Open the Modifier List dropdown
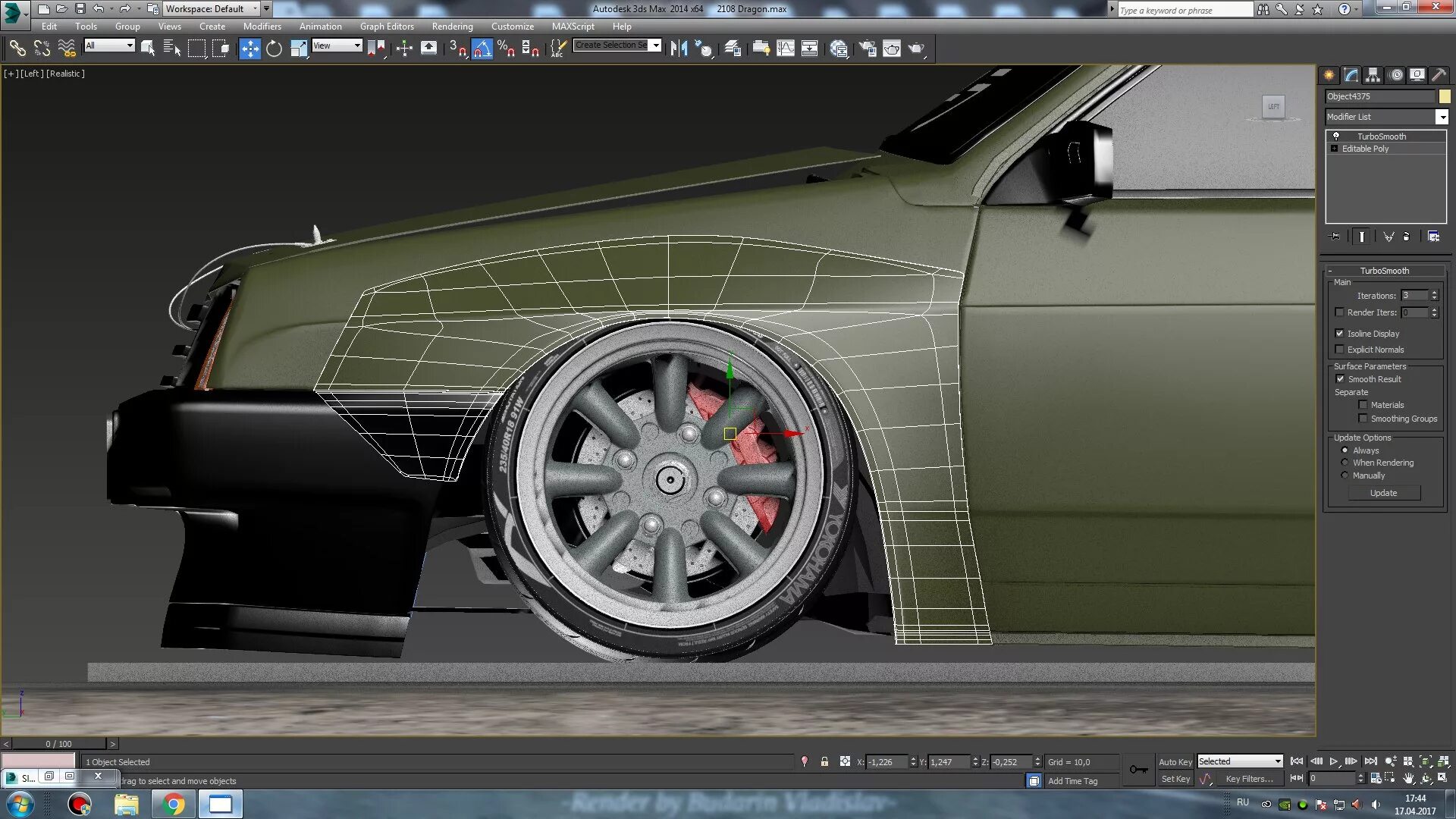The width and height of the screenshot is (1456, 819). [x=1442, y=117]
